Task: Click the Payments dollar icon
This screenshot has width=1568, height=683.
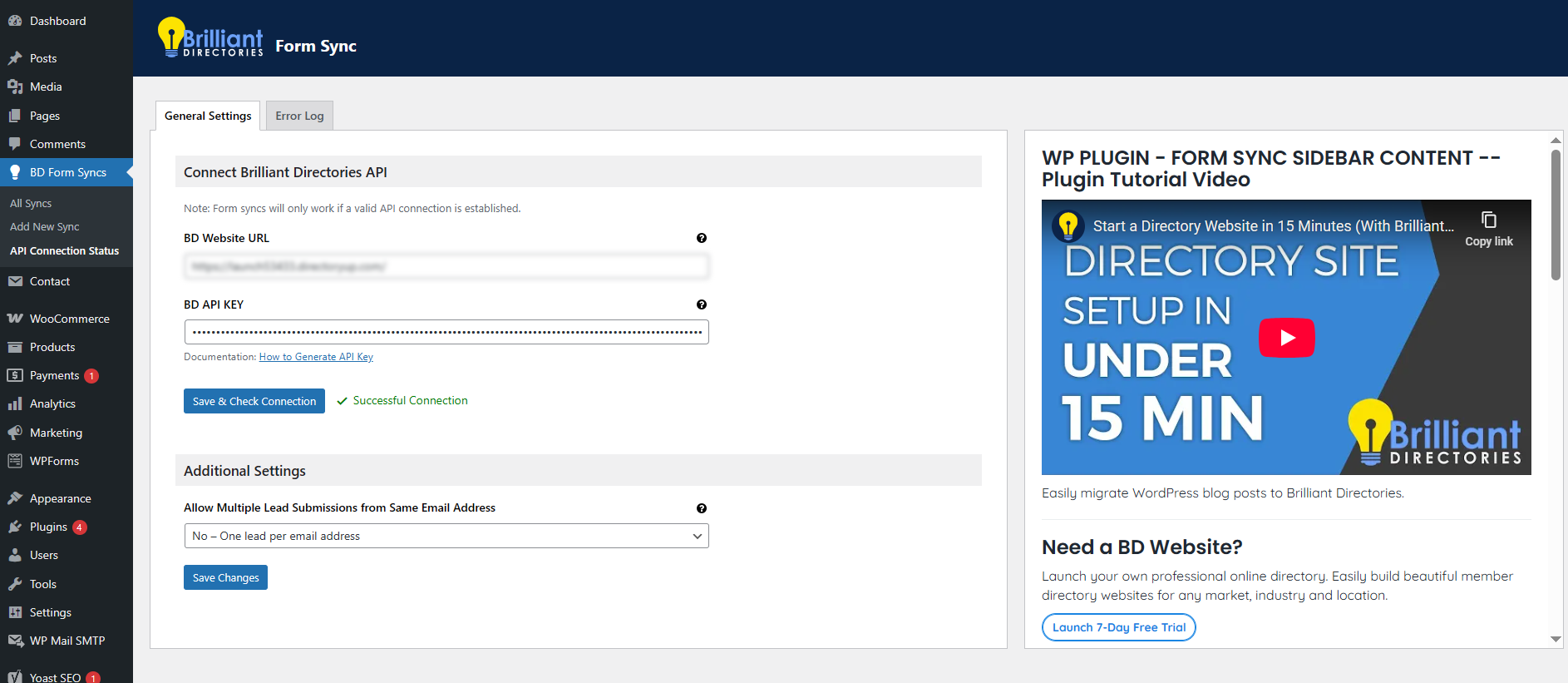Action: 15,375
